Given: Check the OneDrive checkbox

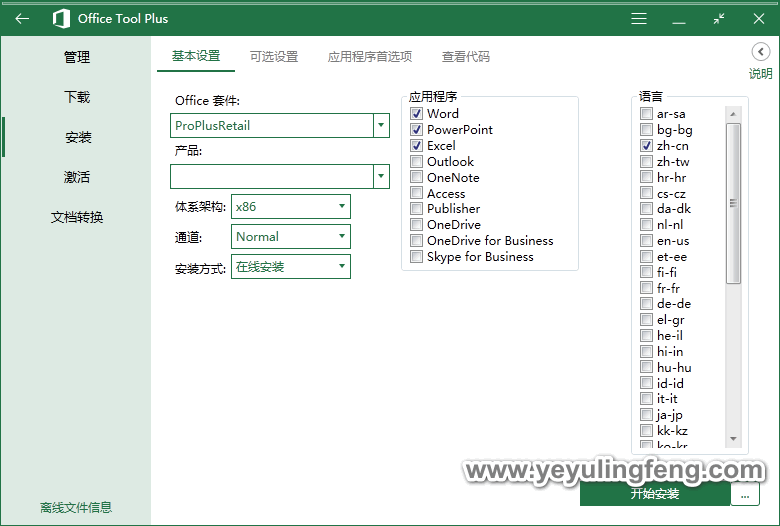Looking at the screenshot, I should 416,224.
